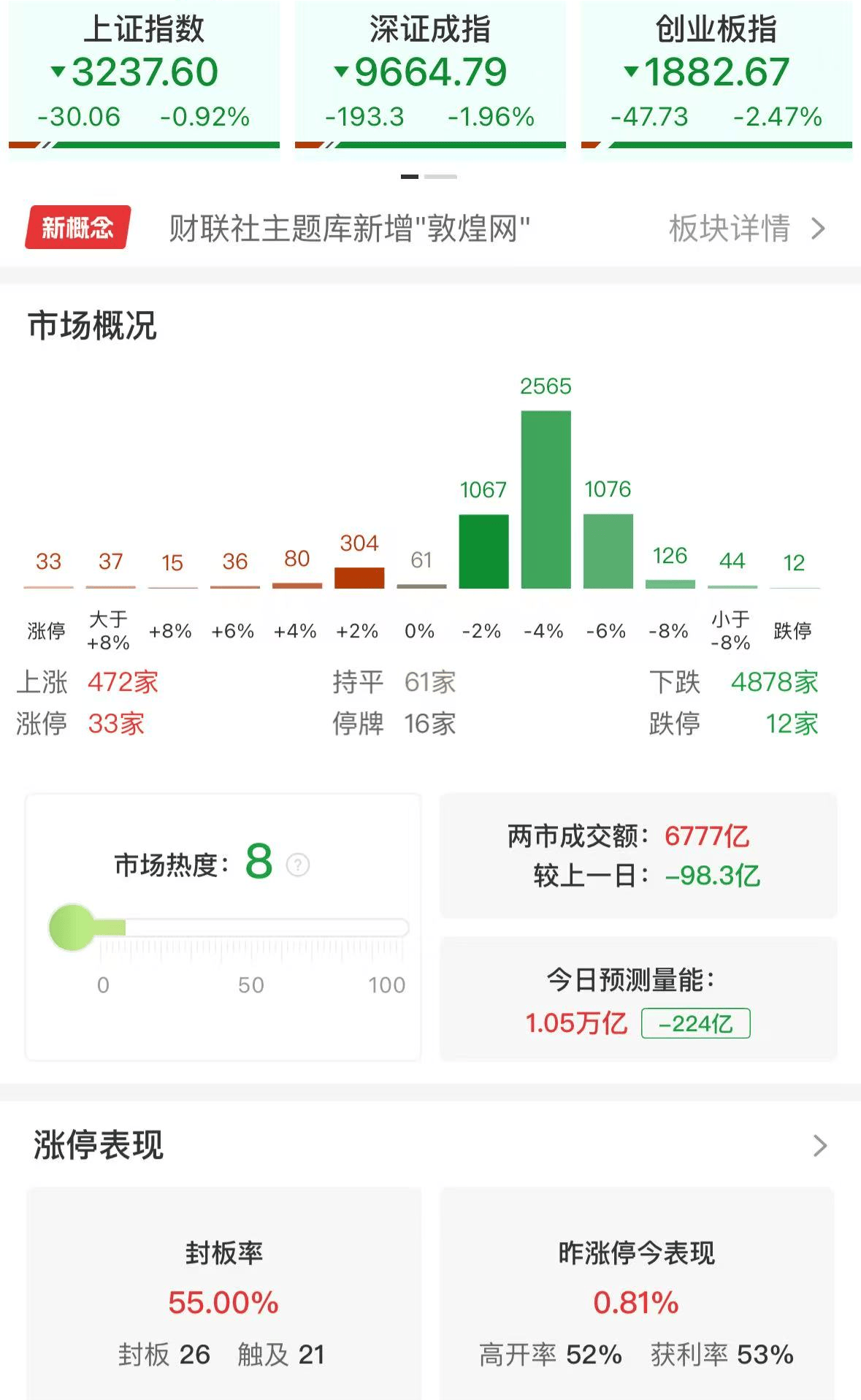Click the market heat slider track
This screenshot has height=1400, width=861.
(263, 927)
